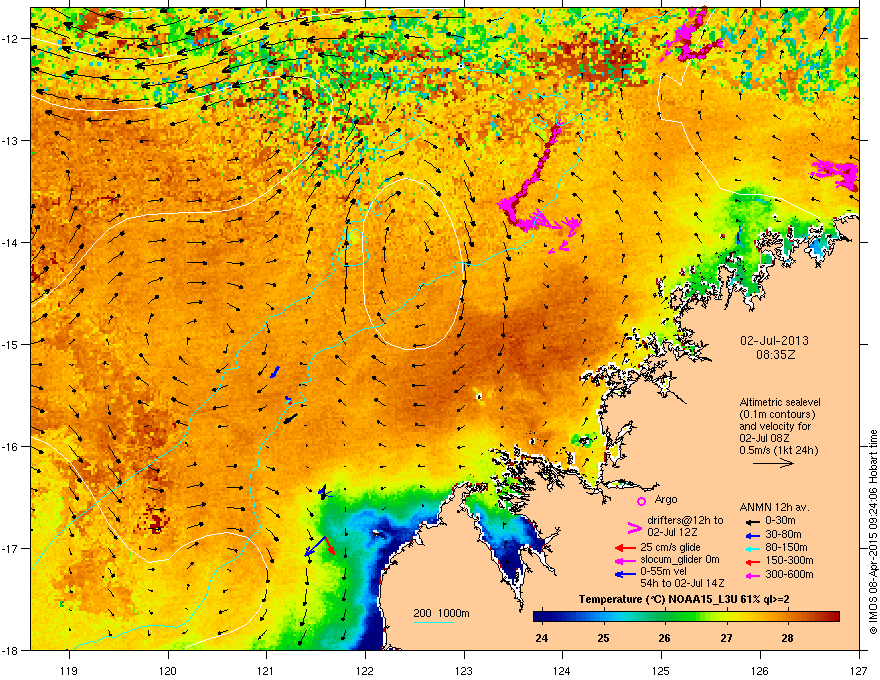Click the date label 02-Jul-2013
This screenshot has width=880, height=680.
click(x=774, y=341)
